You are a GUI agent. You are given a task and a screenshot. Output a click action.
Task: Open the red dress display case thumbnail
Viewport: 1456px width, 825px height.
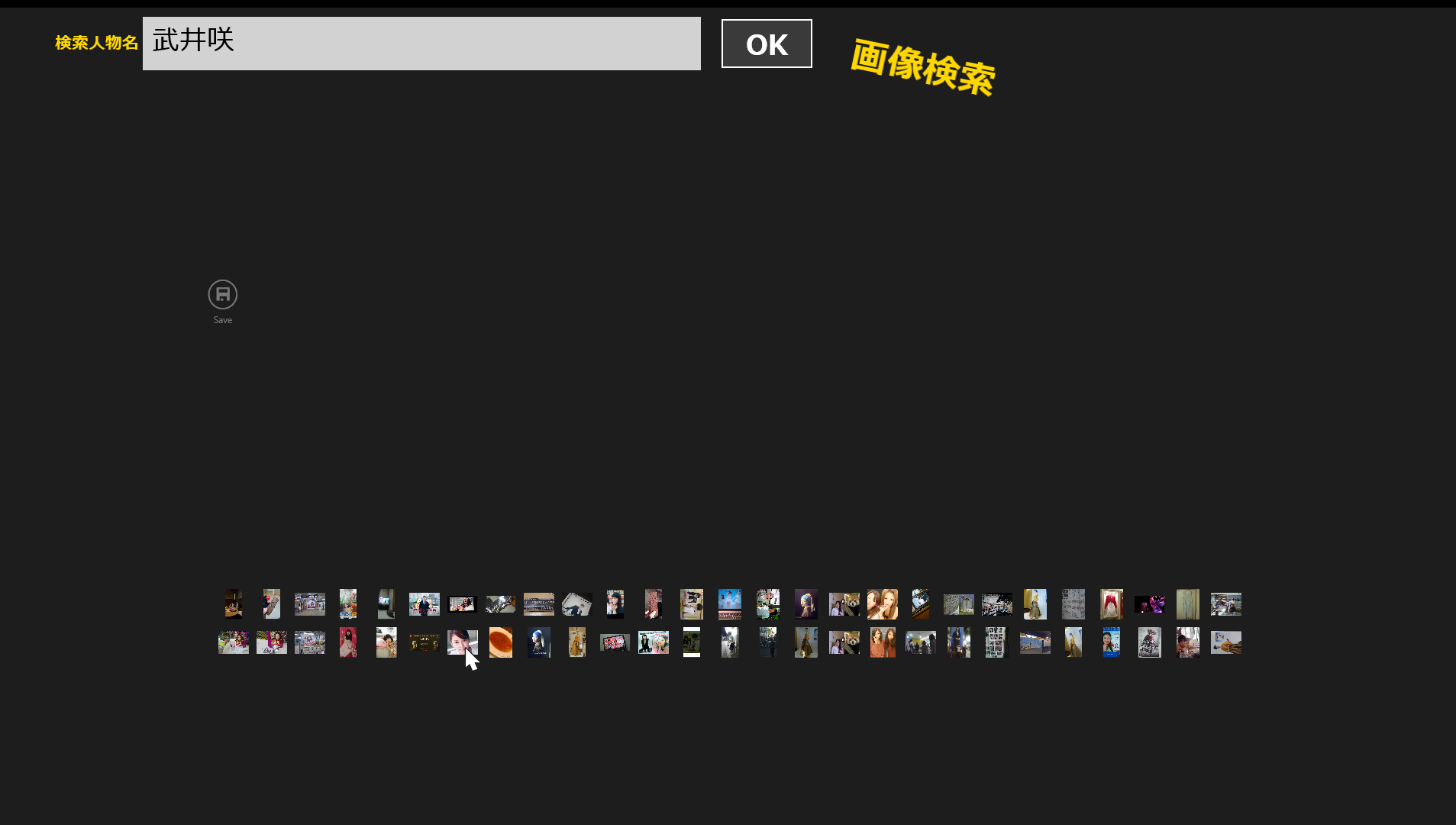(1112, 604)
